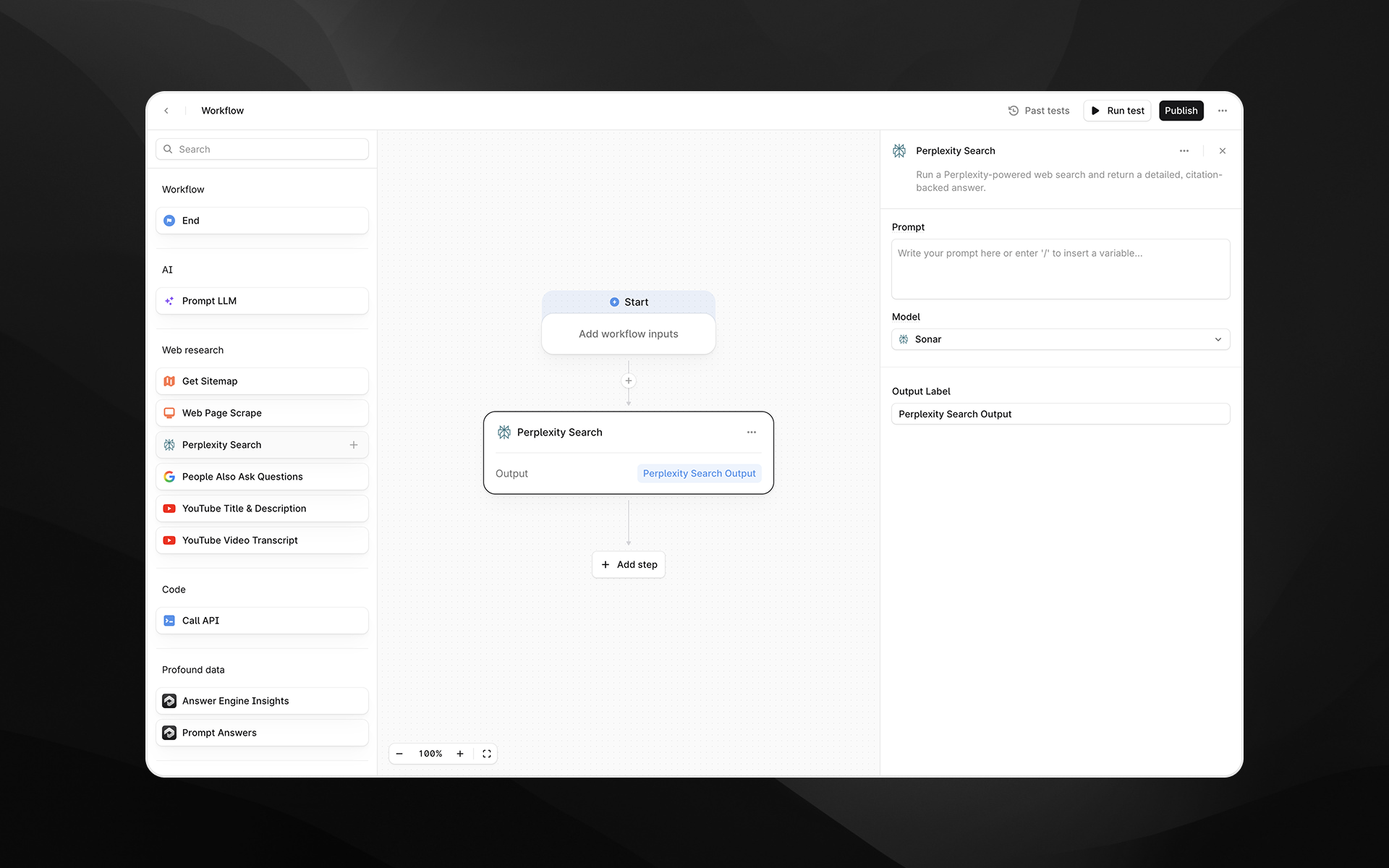Viewport: 1389px width, 868px height.
Task: Click the Profound data section heading
Action: [x=193, y=670]
